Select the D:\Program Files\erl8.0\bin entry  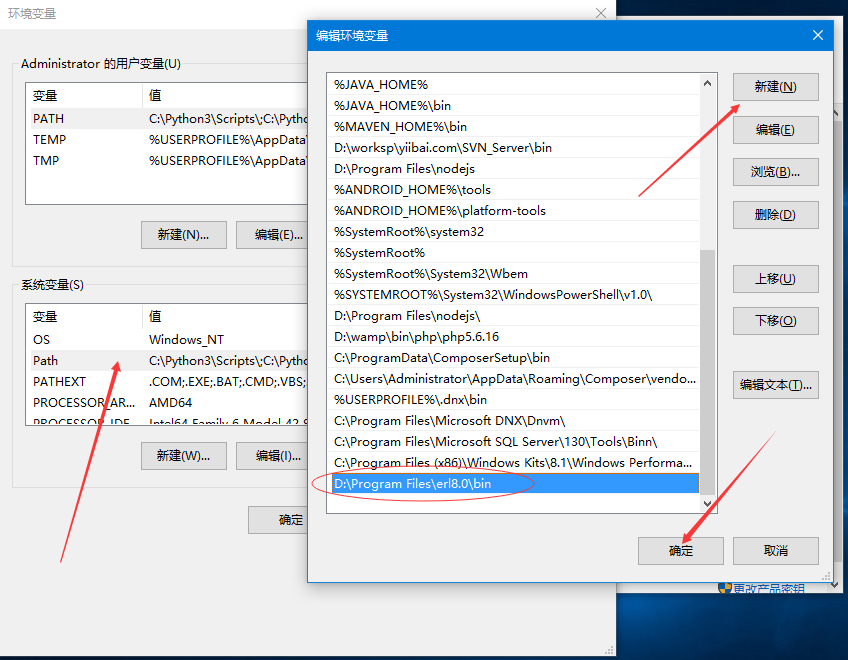pyautogui.click(x=513, y=484)
